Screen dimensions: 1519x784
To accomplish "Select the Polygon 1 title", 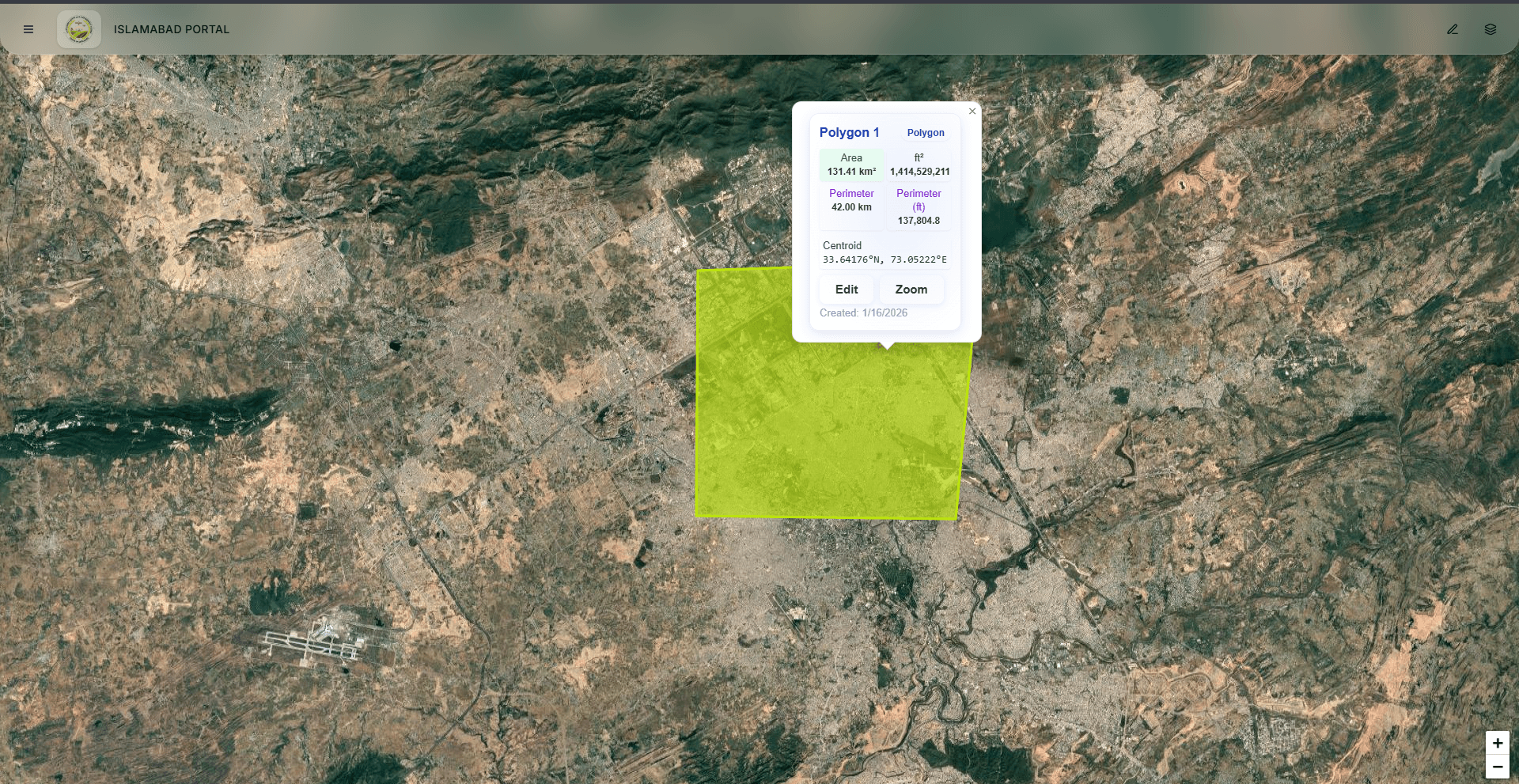I will pos(850,133).
